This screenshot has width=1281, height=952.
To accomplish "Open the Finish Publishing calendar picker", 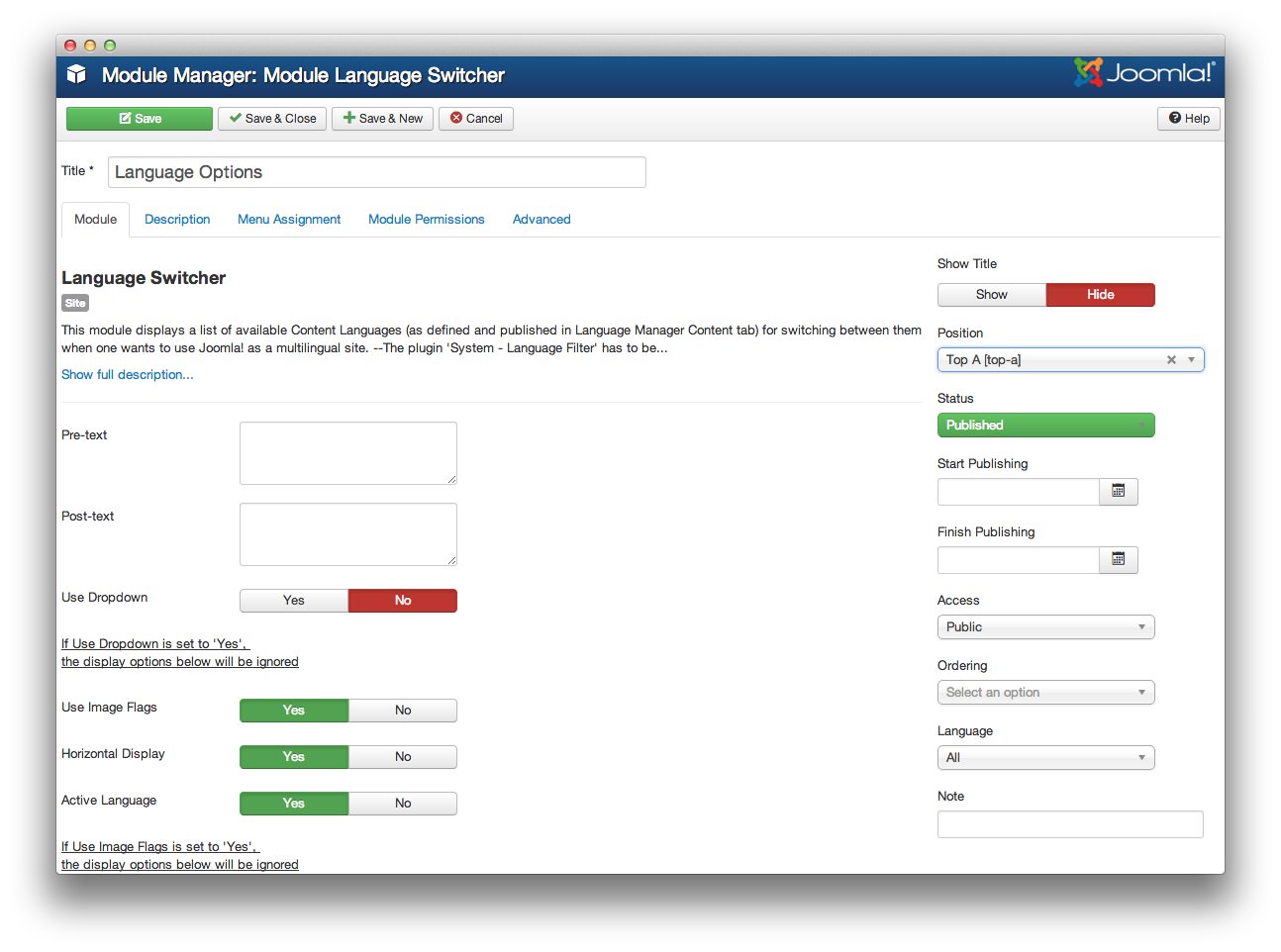I will [x=1118, y=560].
